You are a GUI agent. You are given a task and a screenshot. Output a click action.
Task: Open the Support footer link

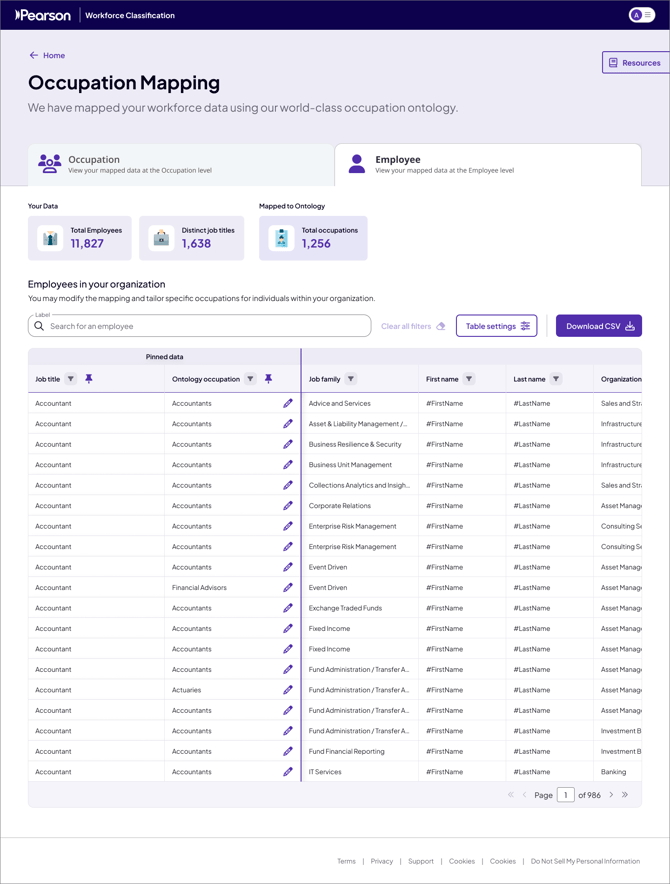click(x=421, y=861)
